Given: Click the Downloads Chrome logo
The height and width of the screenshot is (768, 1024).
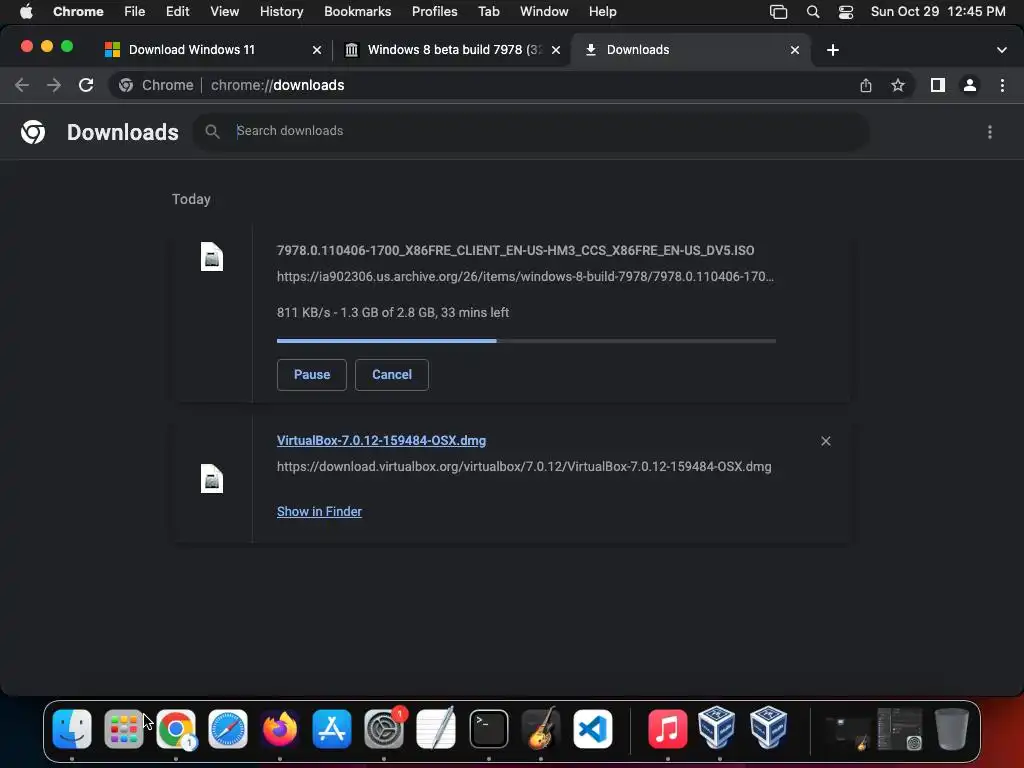Looking at the screenshot, I should [33, 132].
